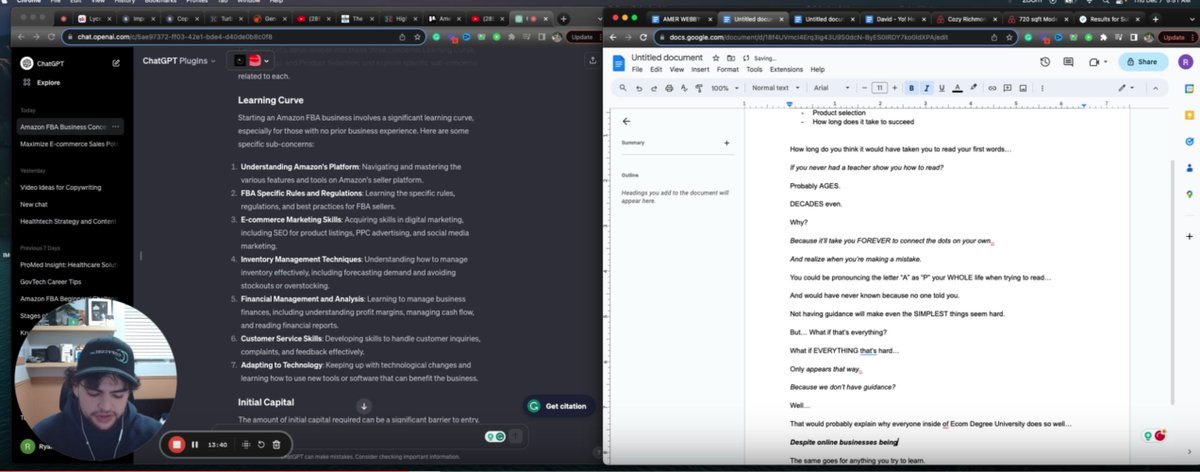Open the ChatGPT Explore page
The height and width of the screenshot is (472, 1200).
pyautogui.click(x=50, y=82)
